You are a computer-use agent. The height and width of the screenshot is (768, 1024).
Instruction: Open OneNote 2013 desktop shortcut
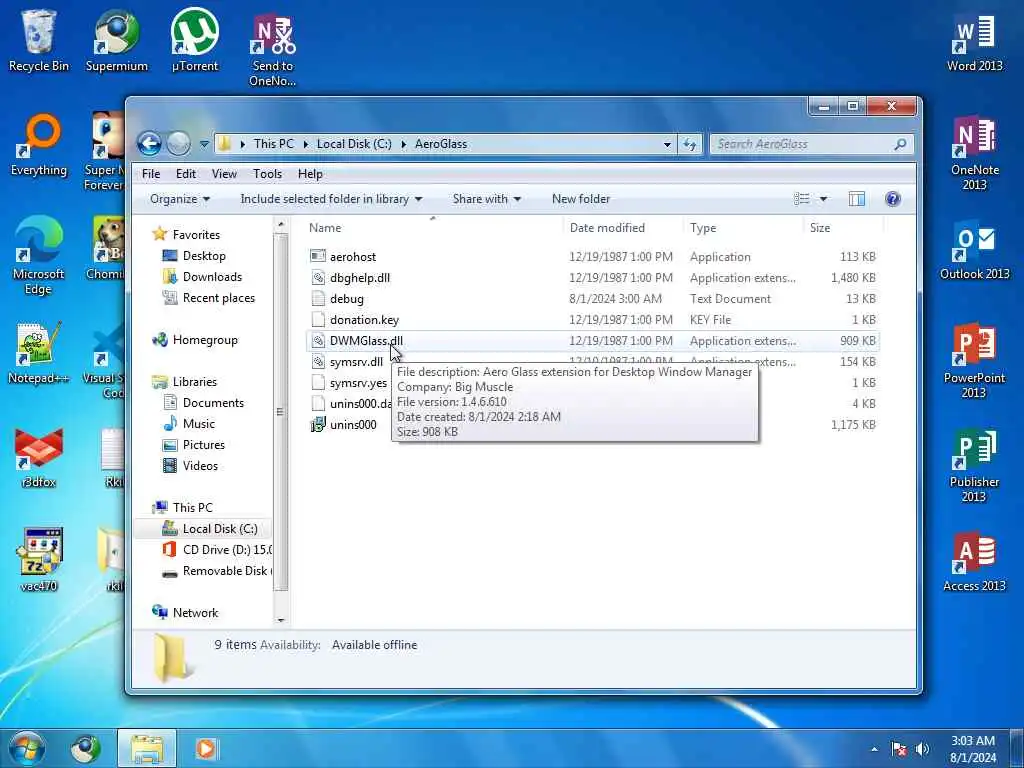click(974, 152)
